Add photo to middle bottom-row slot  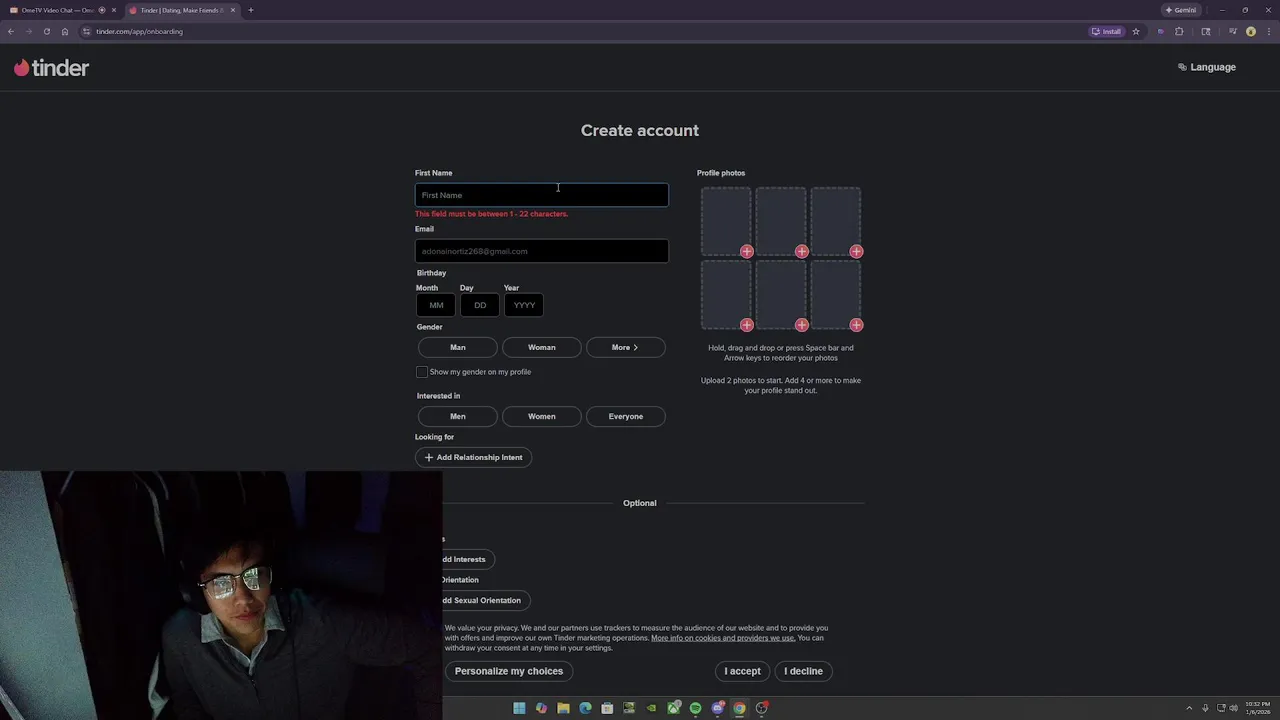(x=802, y=325)
